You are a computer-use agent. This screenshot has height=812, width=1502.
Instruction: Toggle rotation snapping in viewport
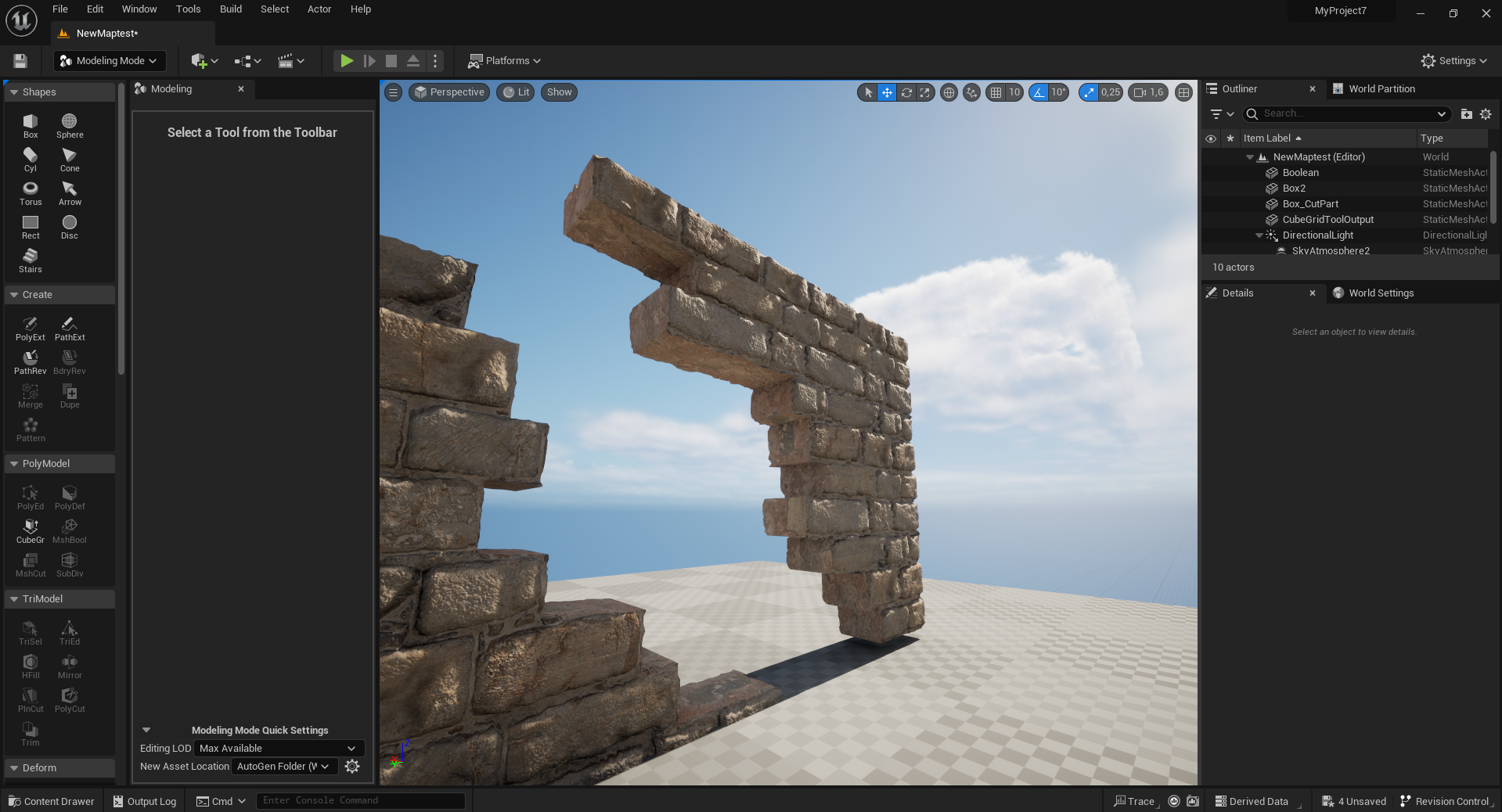1039,92
